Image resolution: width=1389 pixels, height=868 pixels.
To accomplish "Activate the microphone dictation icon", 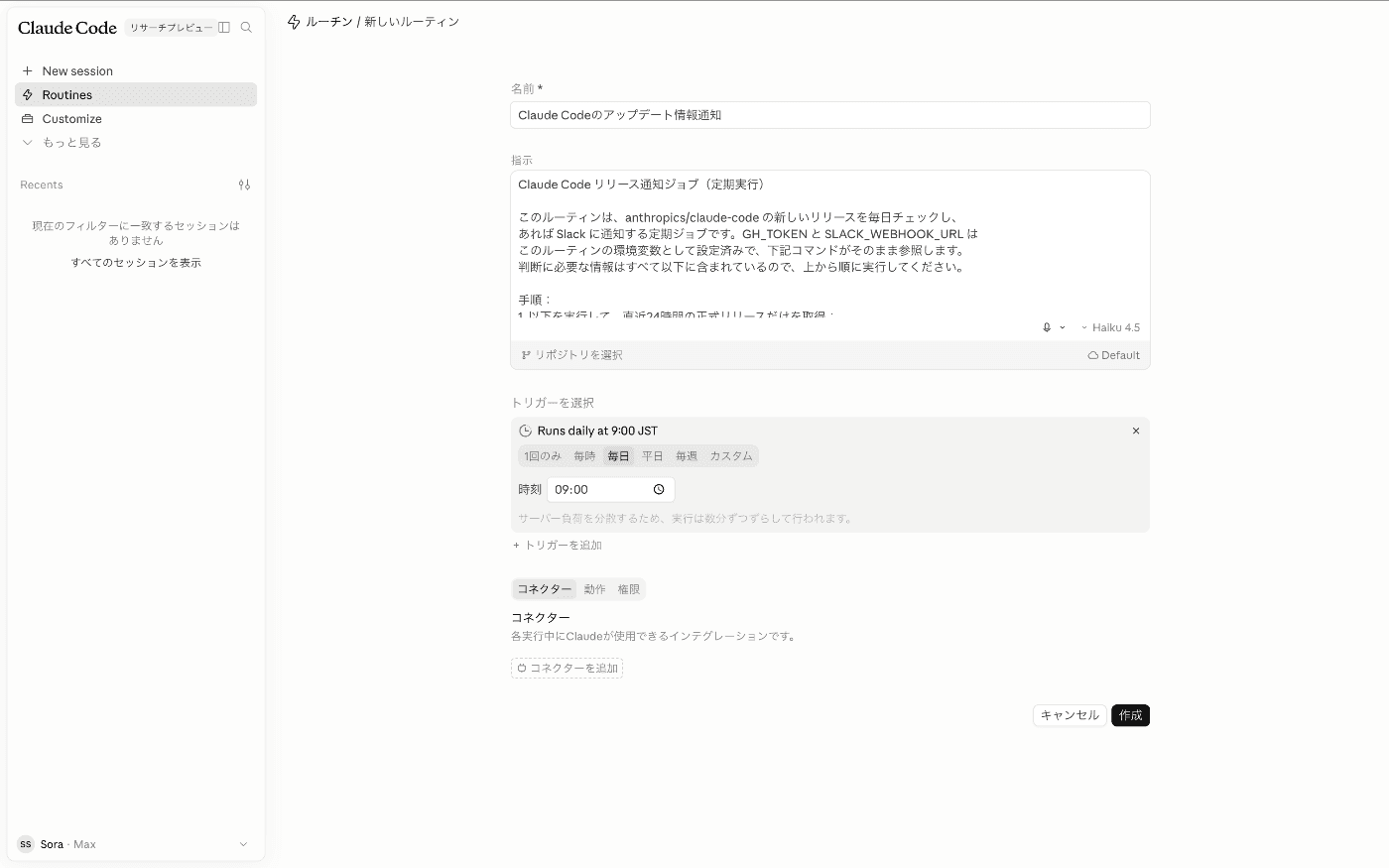I will [x=1047, y=327].
